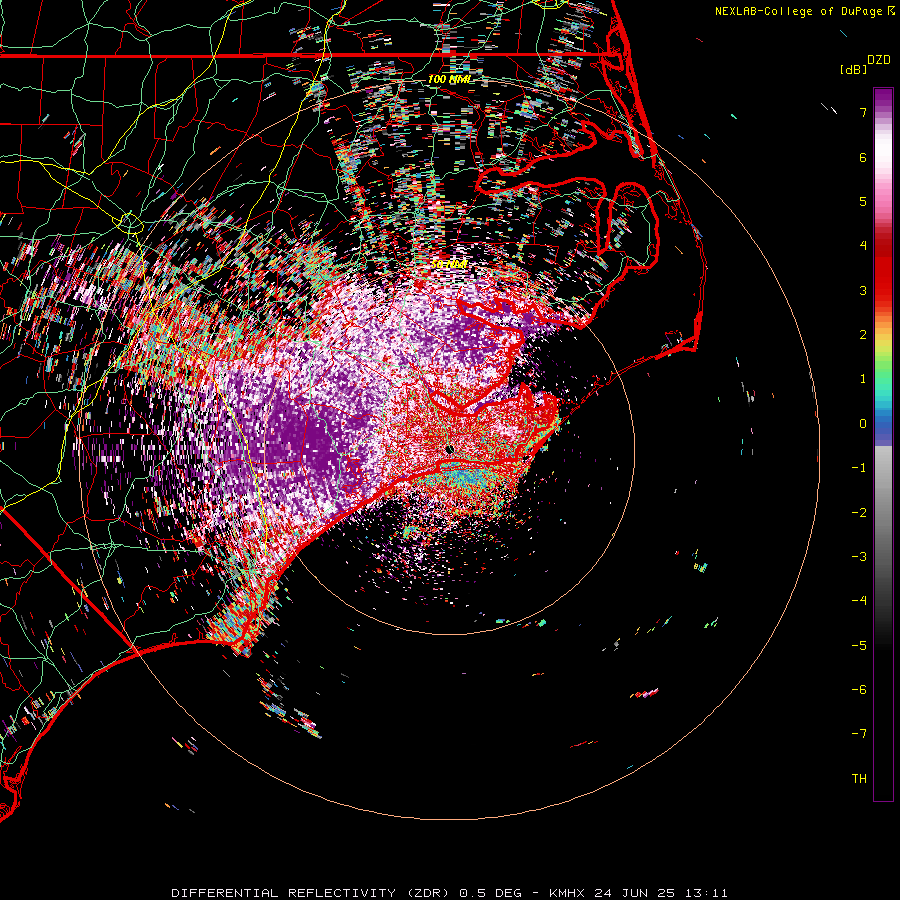Click the -2 value on the color scale

tap(859, 513)
